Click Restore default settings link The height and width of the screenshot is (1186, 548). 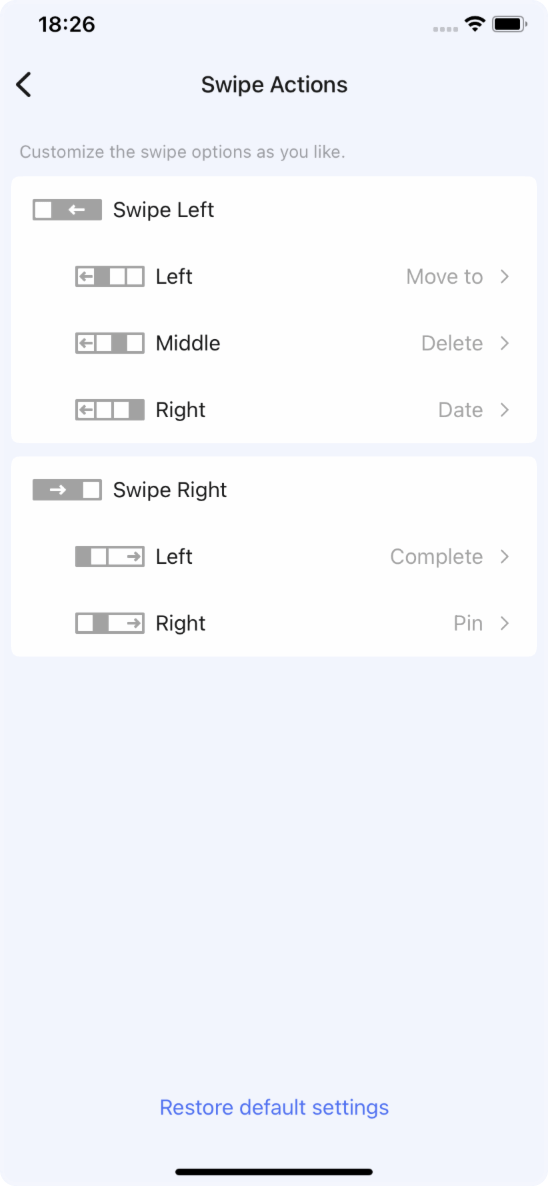coord(274,1107)
